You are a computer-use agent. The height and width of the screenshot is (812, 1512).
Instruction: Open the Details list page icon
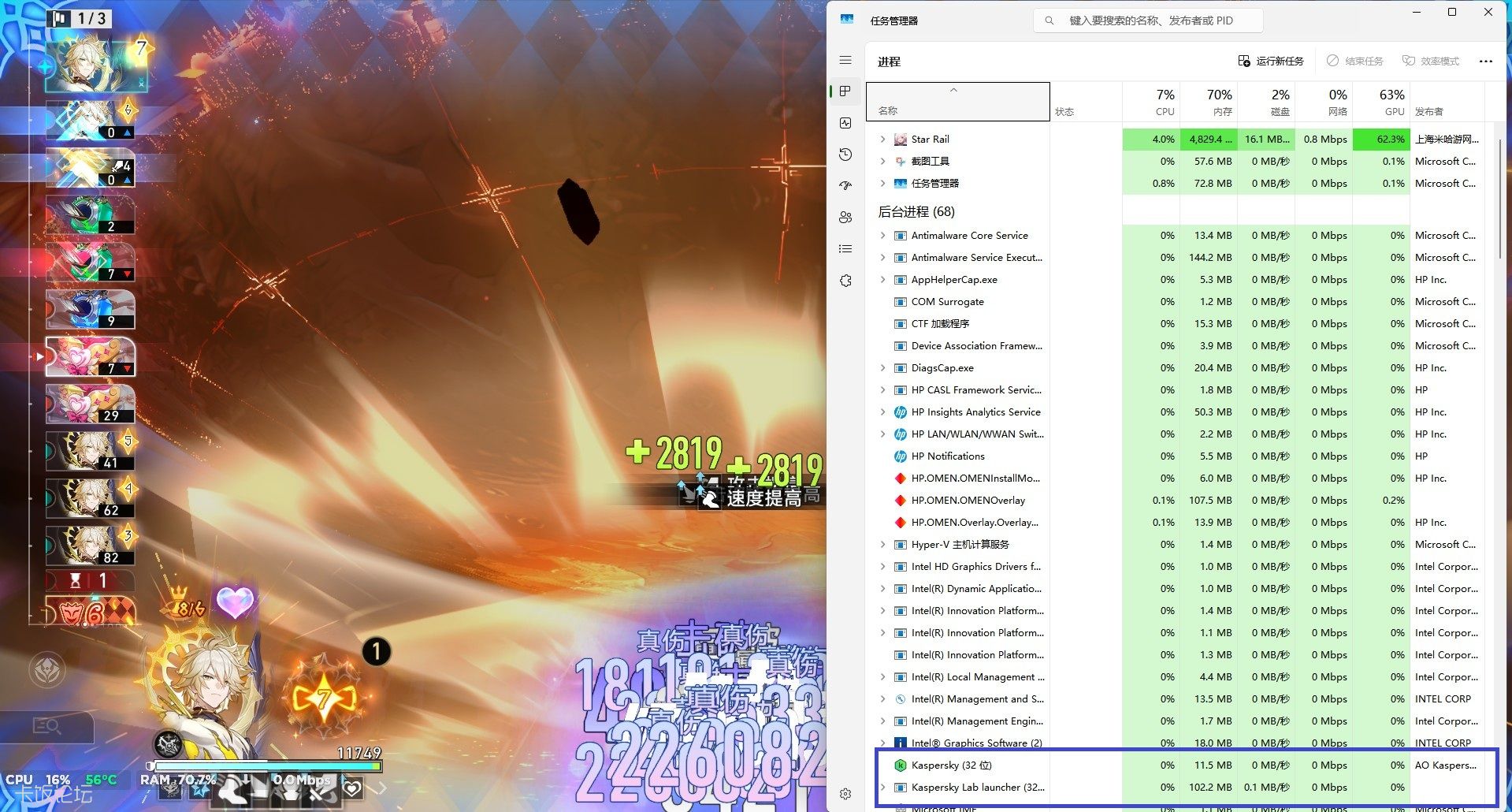coord(845,249)
